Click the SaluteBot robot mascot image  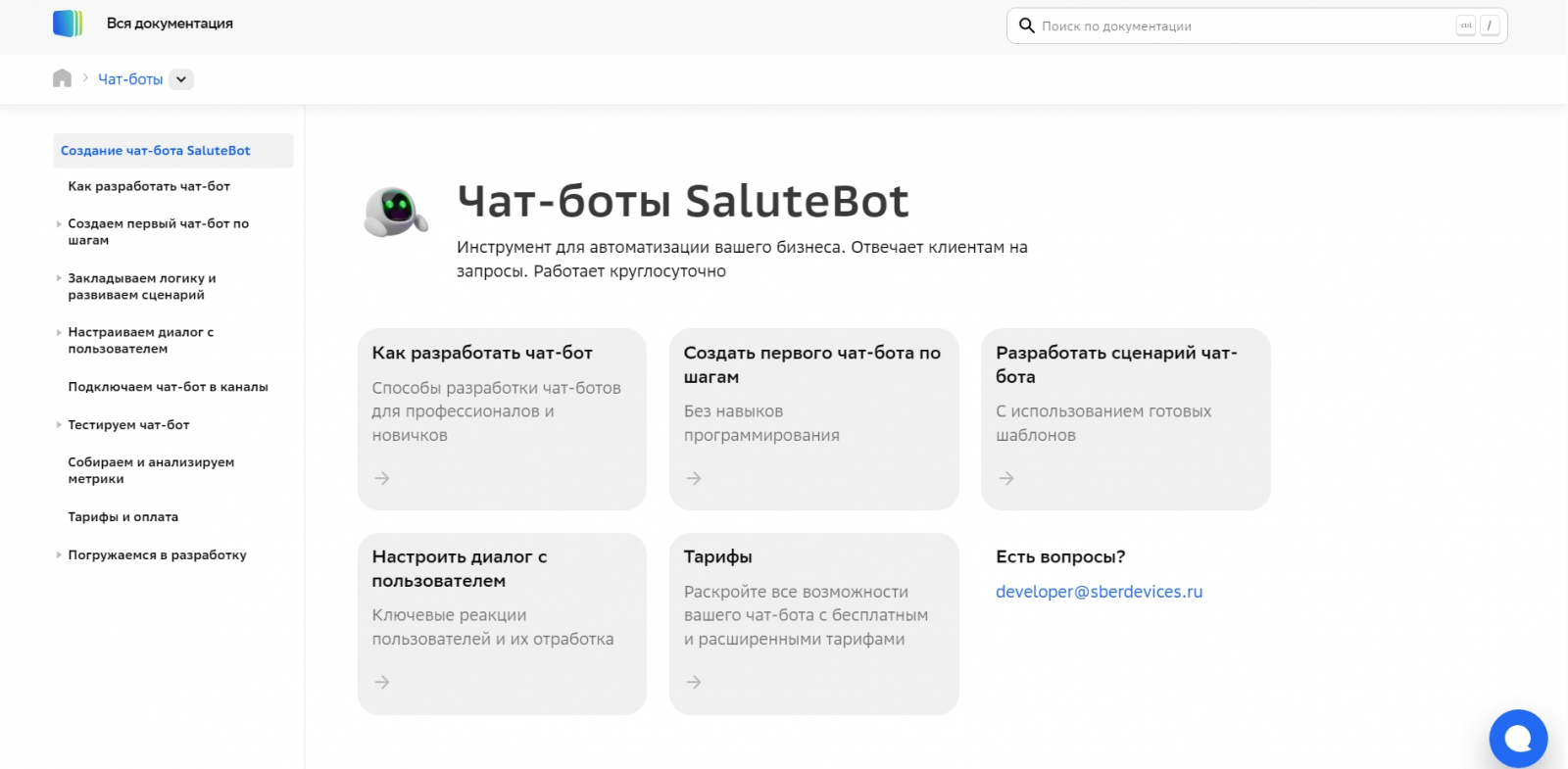click(x=396, y=212)
